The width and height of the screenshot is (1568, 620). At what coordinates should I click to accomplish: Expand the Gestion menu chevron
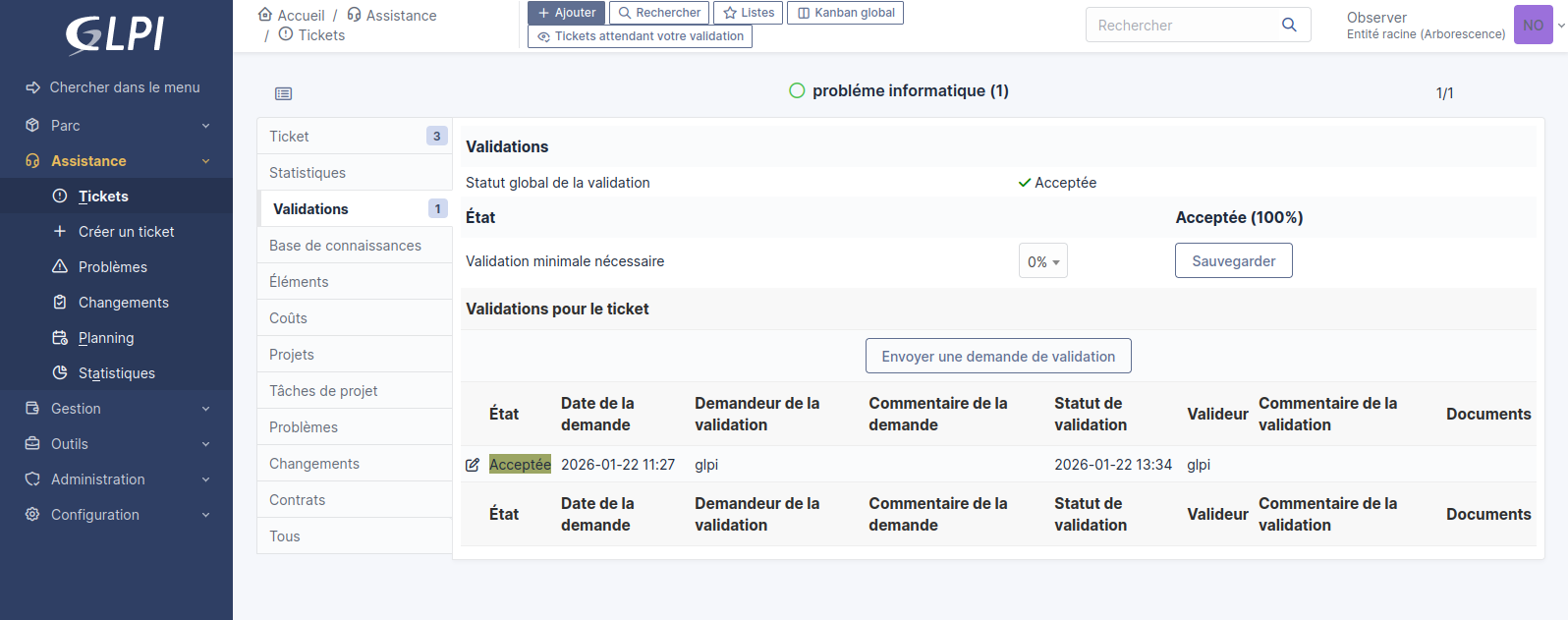pos(205,409)
